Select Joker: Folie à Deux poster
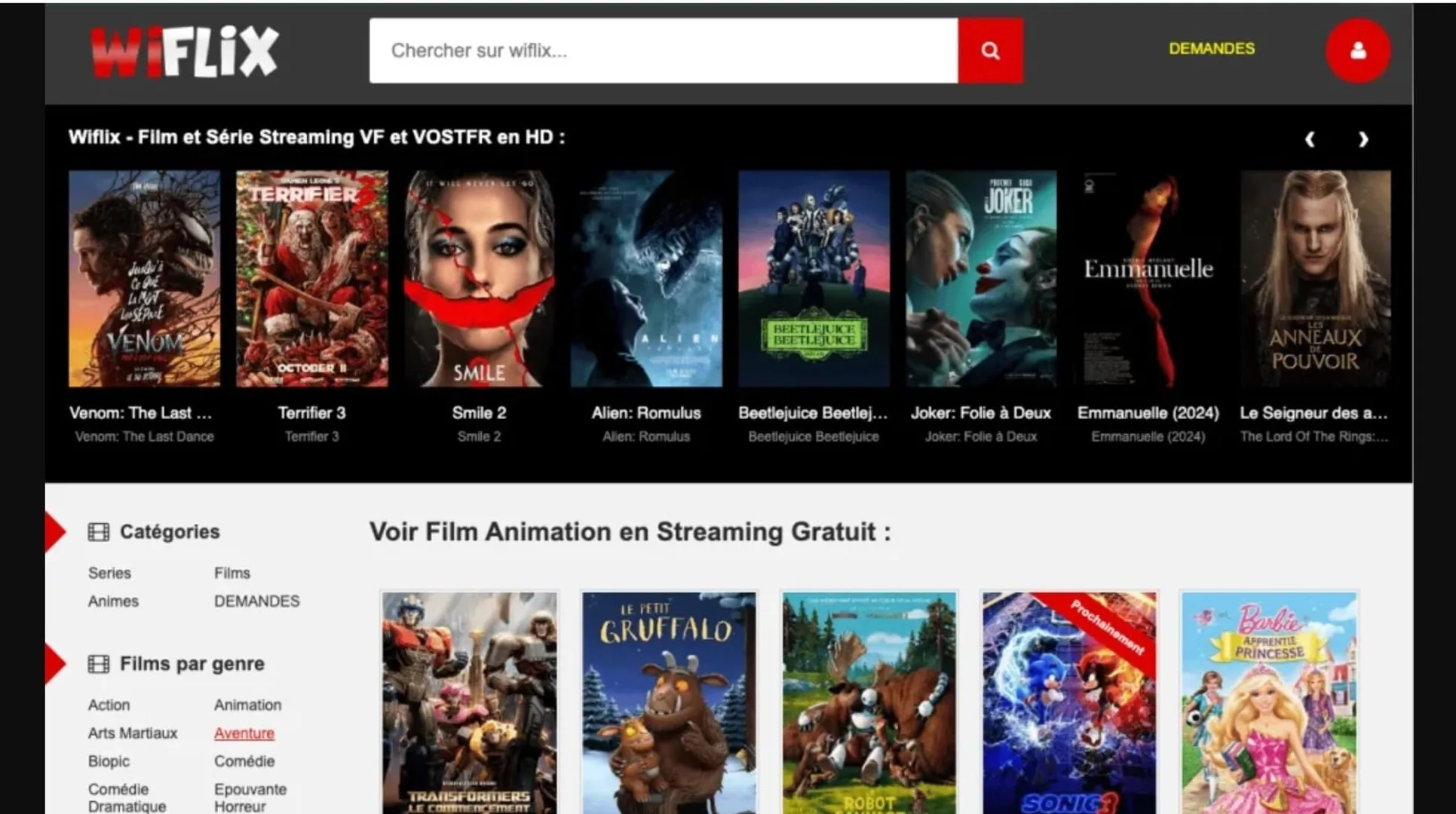The width and height of the screenshot is (1456, 814). click(981, 278)
